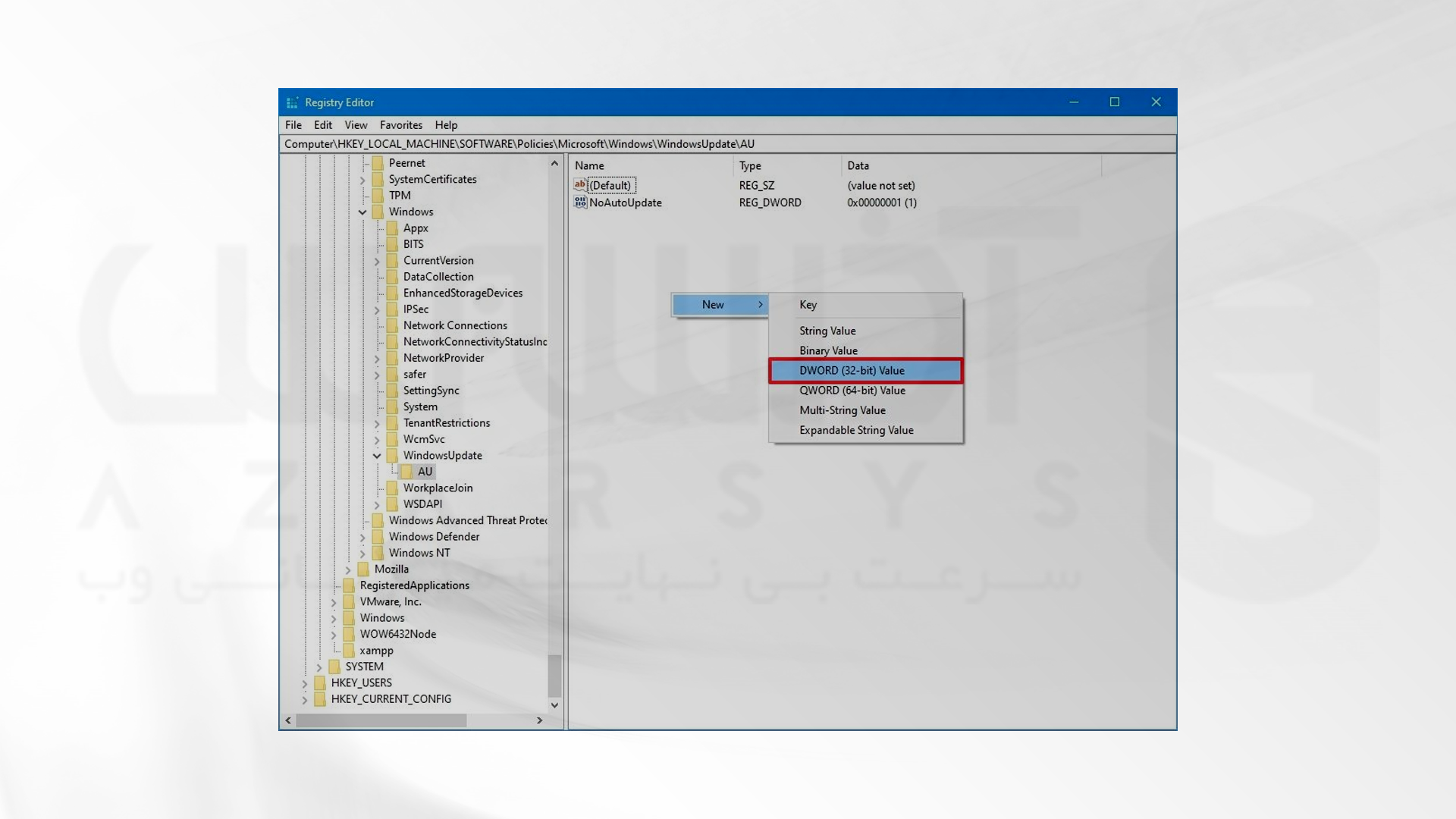Click the New context menu item
Image resolution: width=1456 pixels, height=819 pixels.
point(720,305)
